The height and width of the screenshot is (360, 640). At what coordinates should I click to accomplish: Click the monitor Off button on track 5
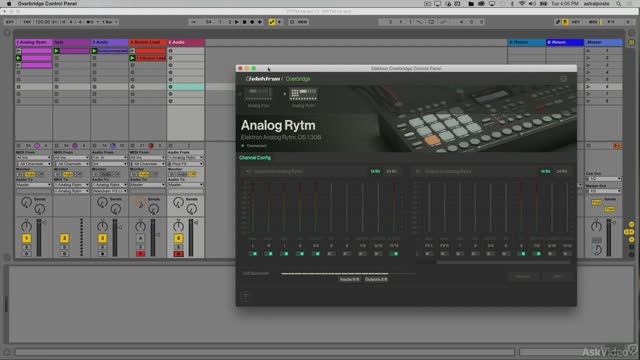(x=192, y=174)
